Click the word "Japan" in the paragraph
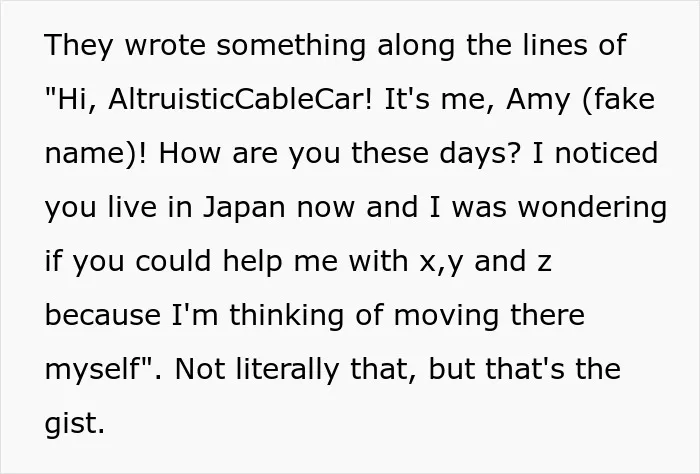Viewport: 700px width, 474px height. tap(244, 209)
